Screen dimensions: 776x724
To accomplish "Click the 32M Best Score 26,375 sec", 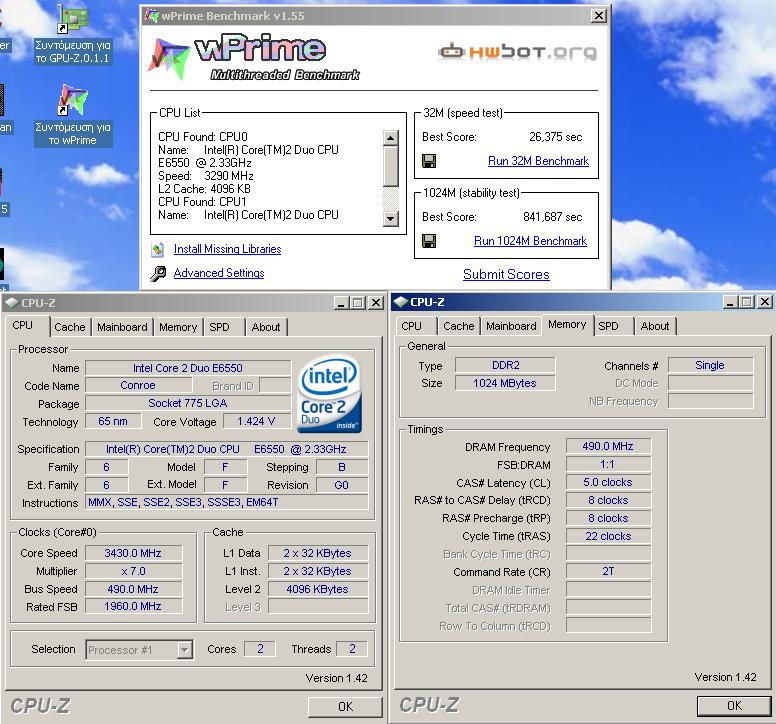I will point(555,137).
